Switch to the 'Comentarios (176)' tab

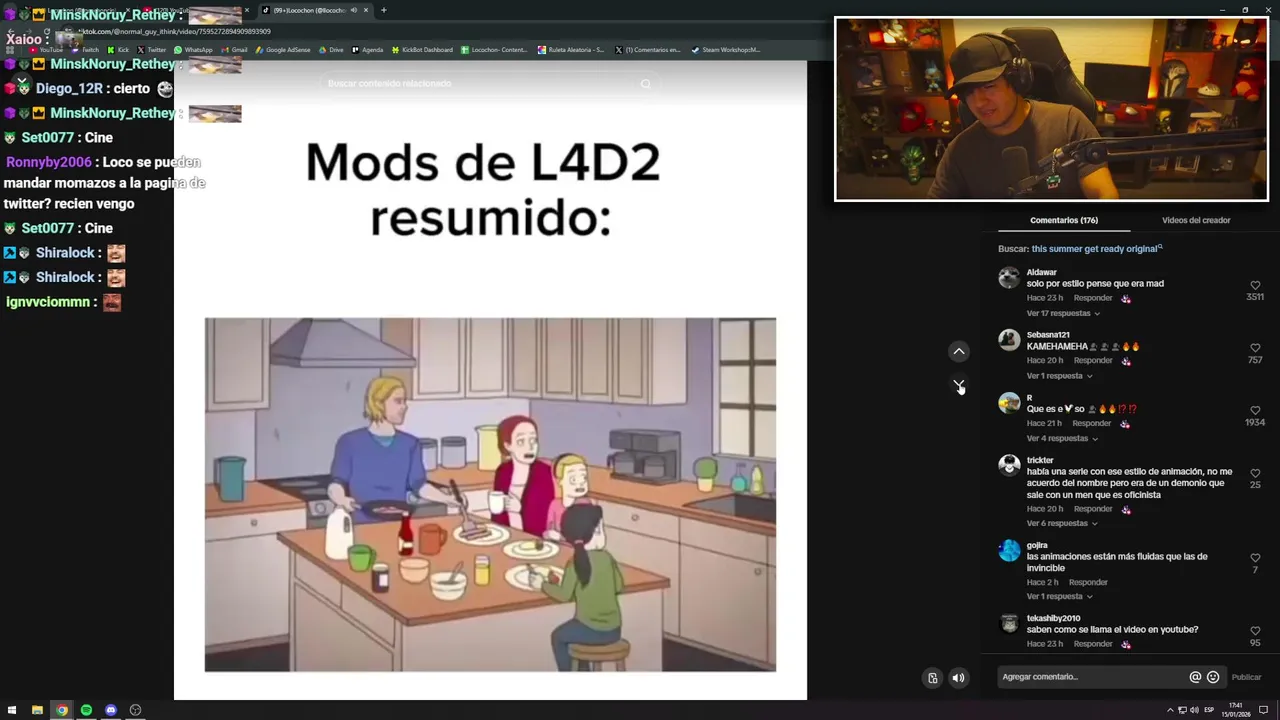tap(1063, 220)
